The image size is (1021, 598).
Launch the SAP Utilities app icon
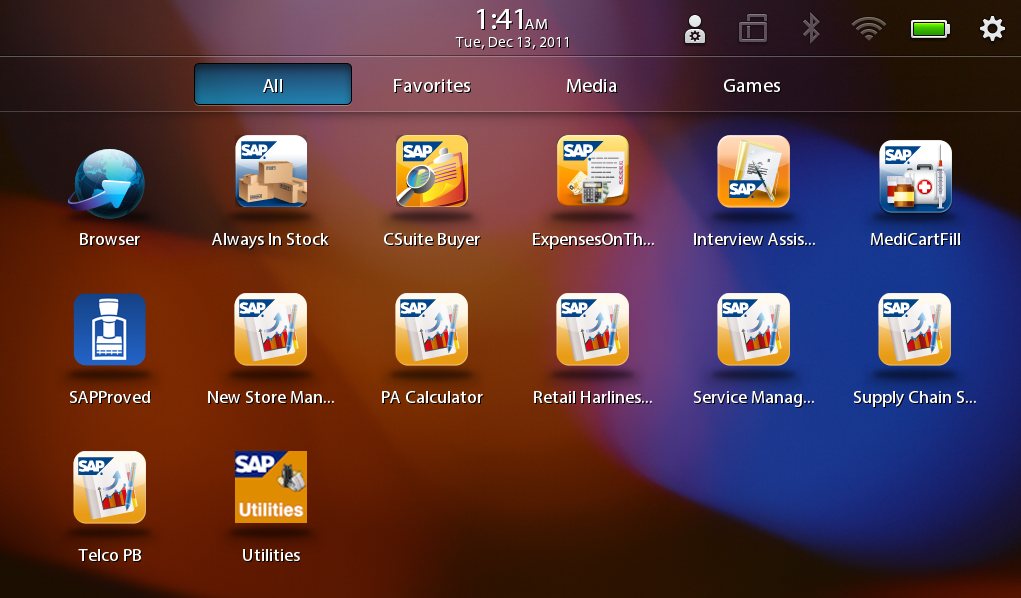point(271,487)
